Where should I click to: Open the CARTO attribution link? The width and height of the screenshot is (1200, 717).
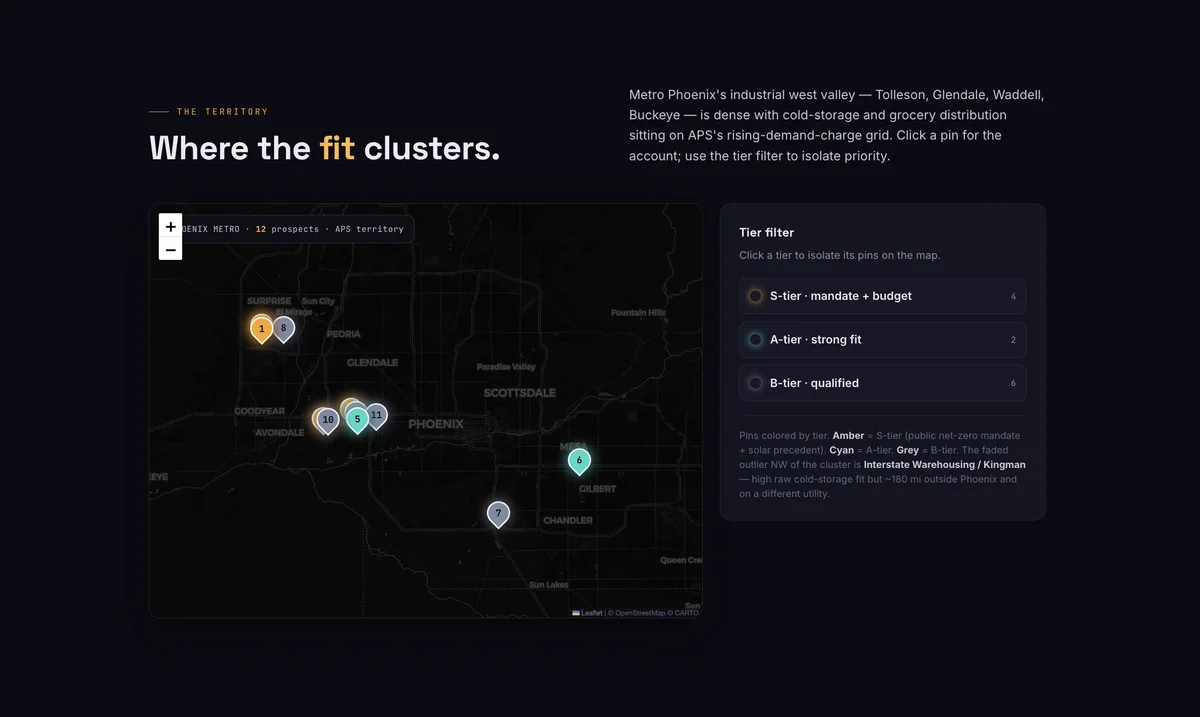tap(686, 613)
